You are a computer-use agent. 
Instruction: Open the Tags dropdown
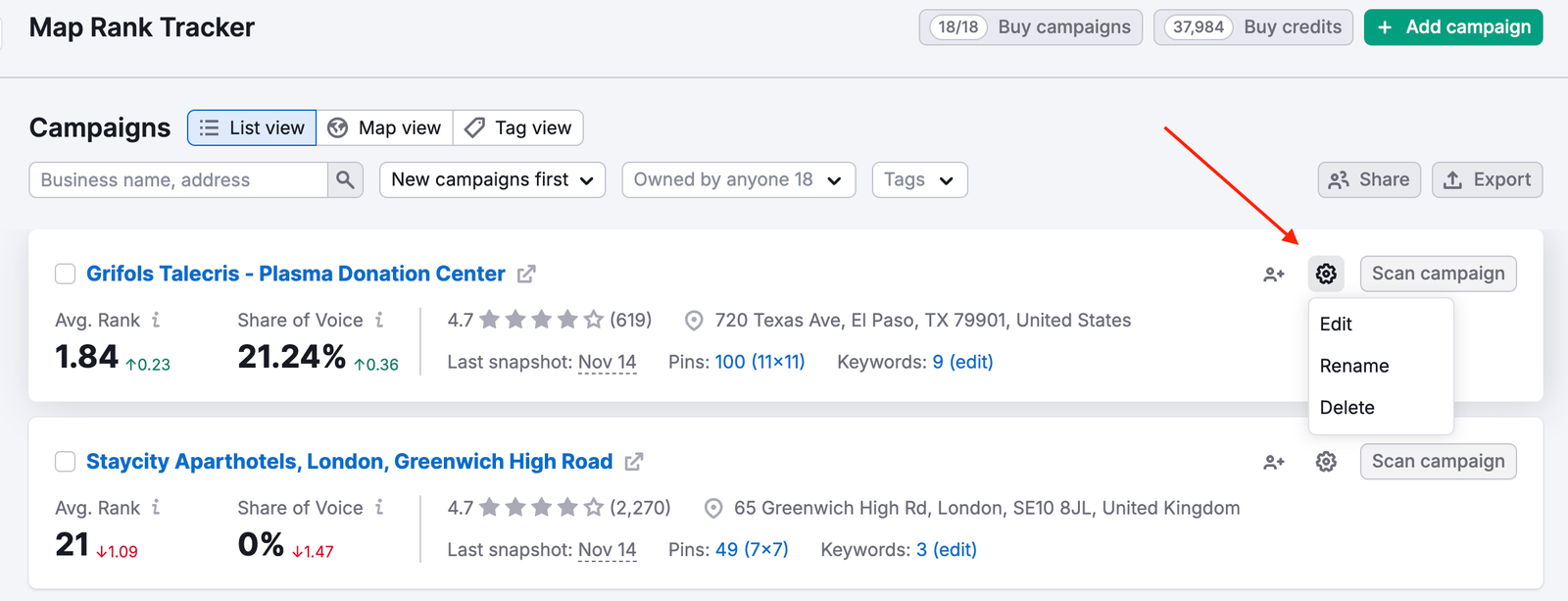pyautogui.click(x=918, y=179)
